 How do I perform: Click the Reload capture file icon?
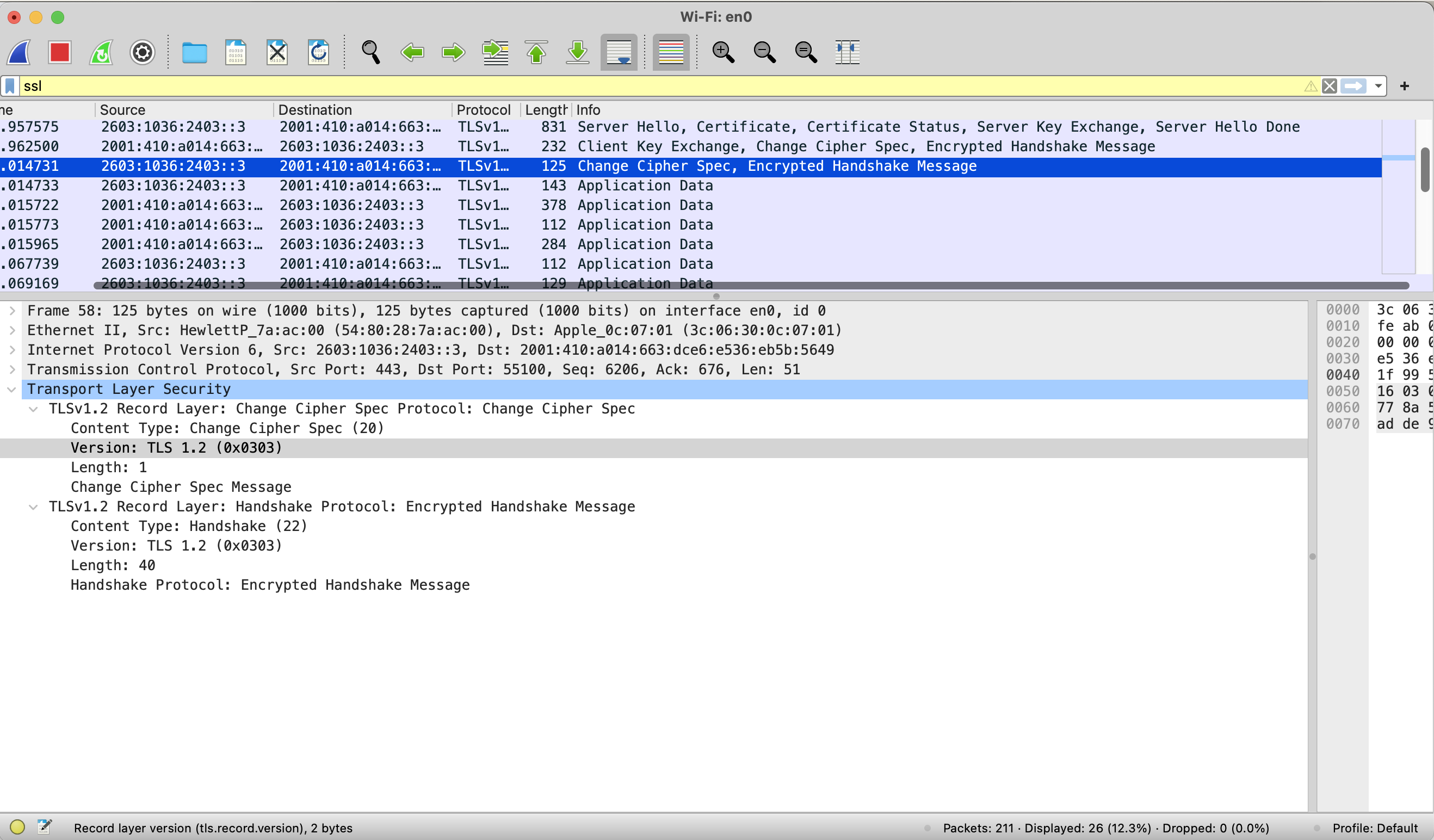[x=318, y=52]
